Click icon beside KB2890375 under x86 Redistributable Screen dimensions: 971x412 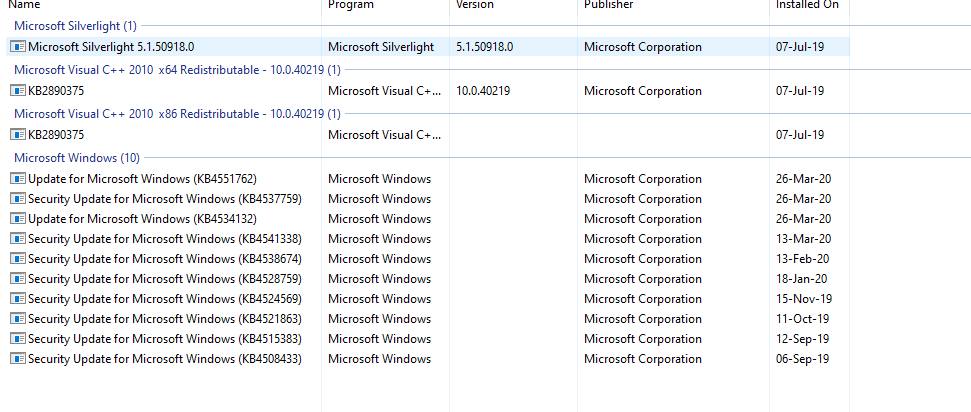(x=18, y=134)
